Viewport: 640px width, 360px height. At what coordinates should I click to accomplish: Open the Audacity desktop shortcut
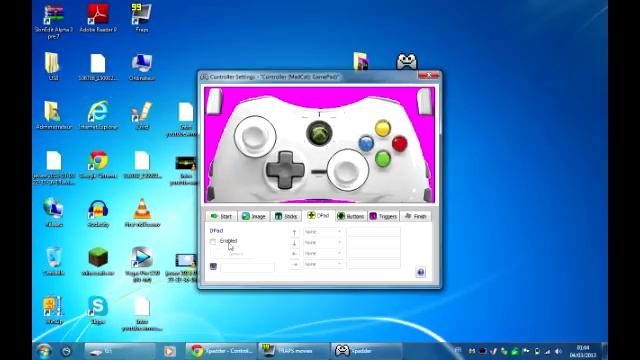98,213
